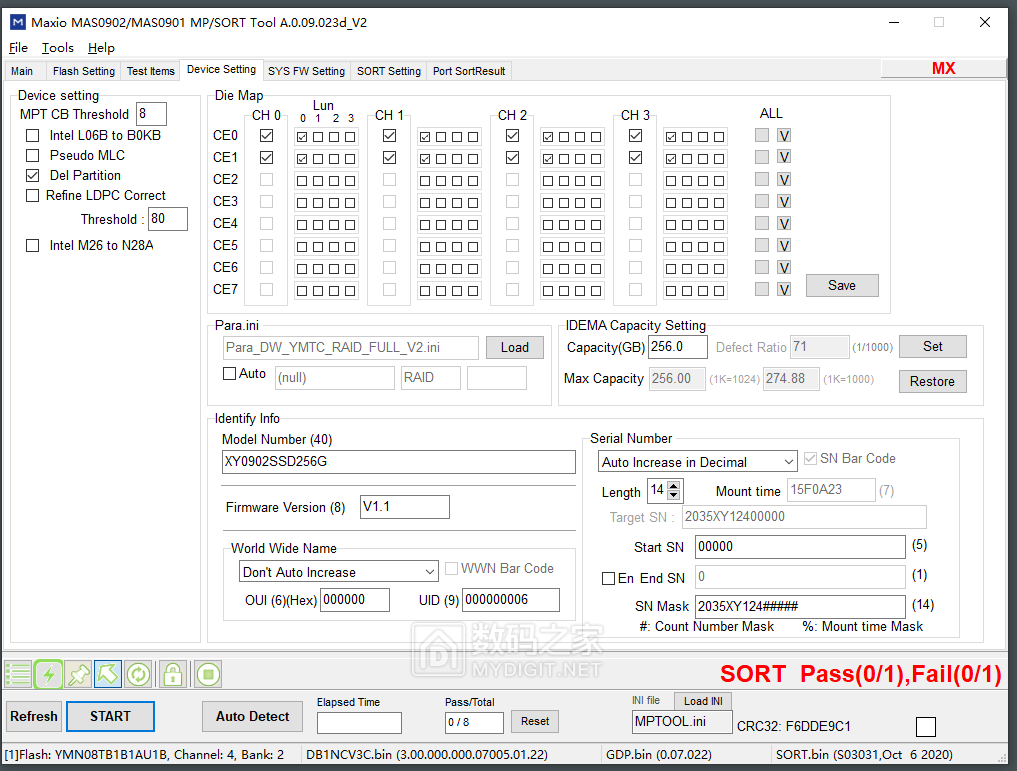Click the round stop toolbar icon
This screenshot has width=1017, height=771.
point(208,674)
